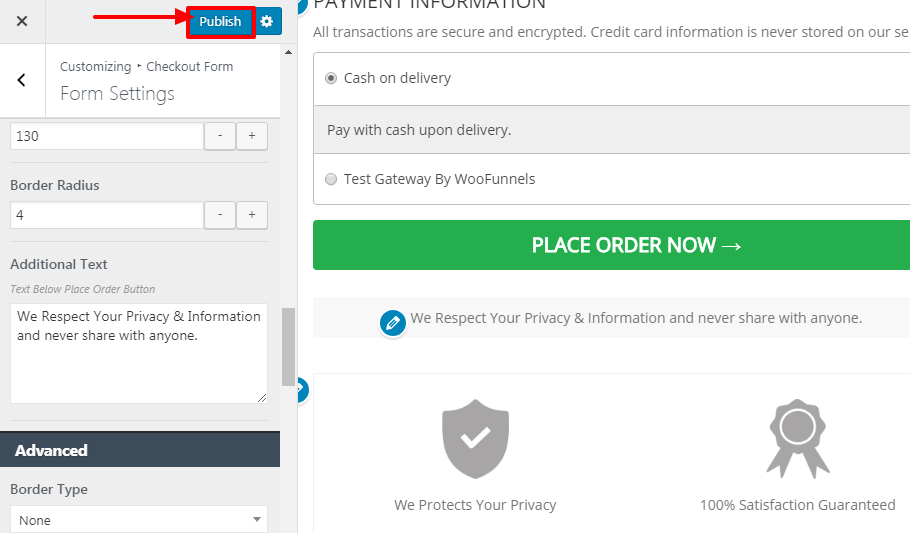The image size is (910, 533).
Task: Click the satisfaction guarantee ribbon icon
Action: tap(798, 439)
